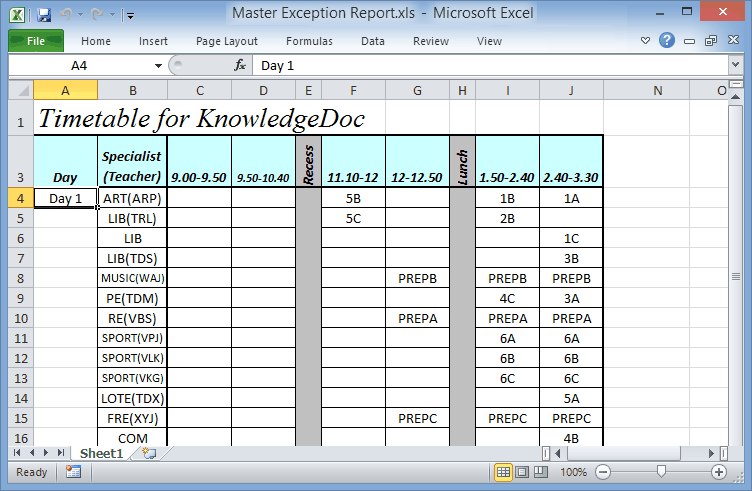Click the zoom slider handle
This screenshot has width=752, height=491.
[x=661, y=472]
